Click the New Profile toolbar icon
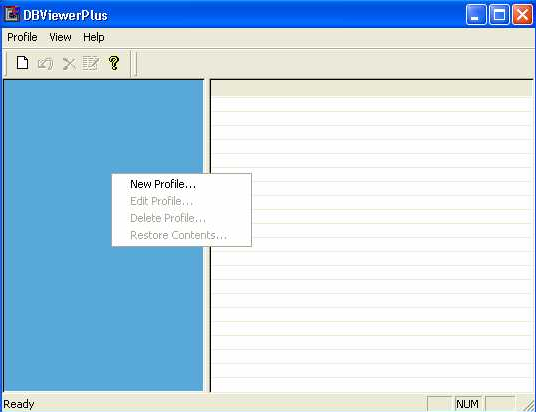The height and width of the screenshot is (412, 536). tap(23, 63)
